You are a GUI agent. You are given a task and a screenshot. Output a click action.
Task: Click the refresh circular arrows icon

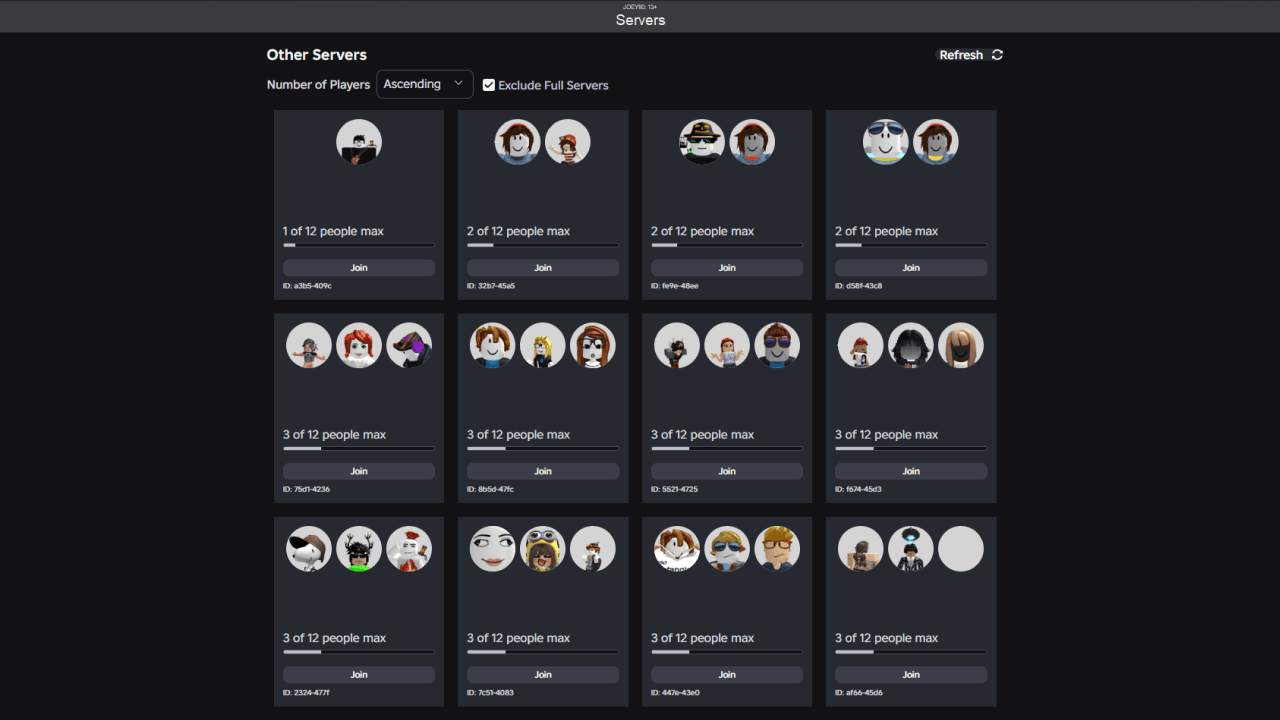pos(997,55)
